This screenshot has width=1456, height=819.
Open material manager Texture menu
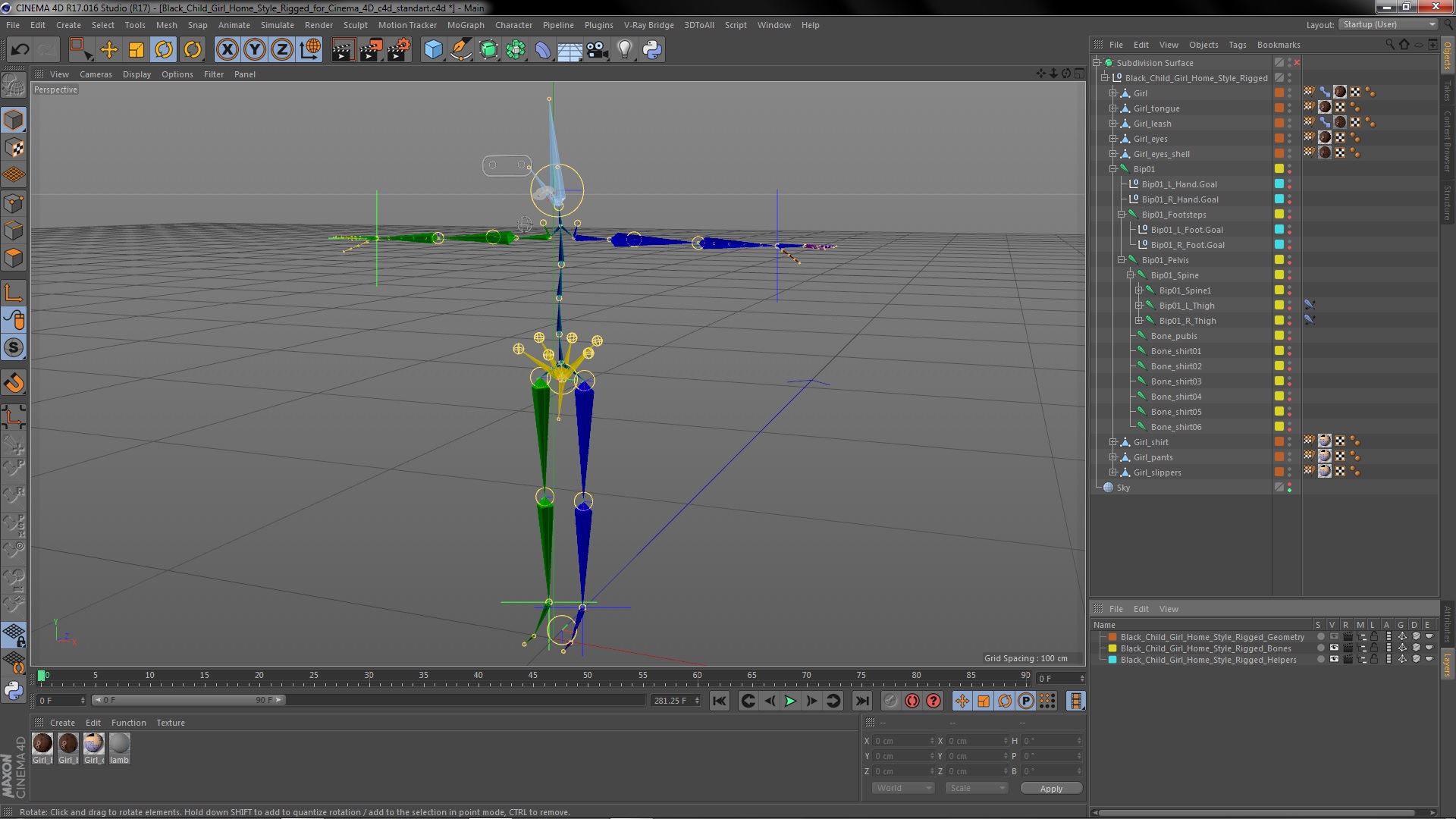pos(171,723)
